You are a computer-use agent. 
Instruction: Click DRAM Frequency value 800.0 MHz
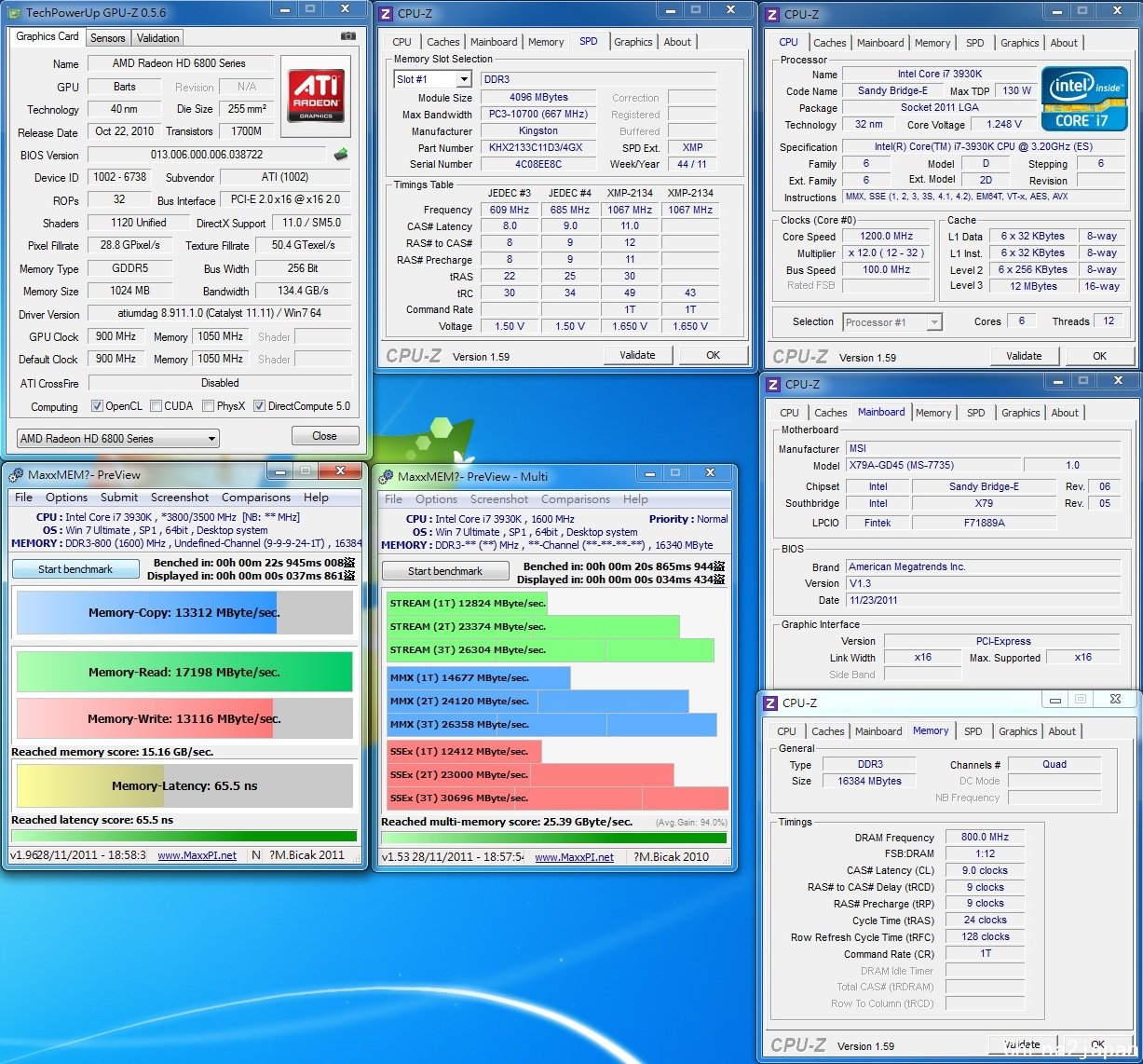985,837
